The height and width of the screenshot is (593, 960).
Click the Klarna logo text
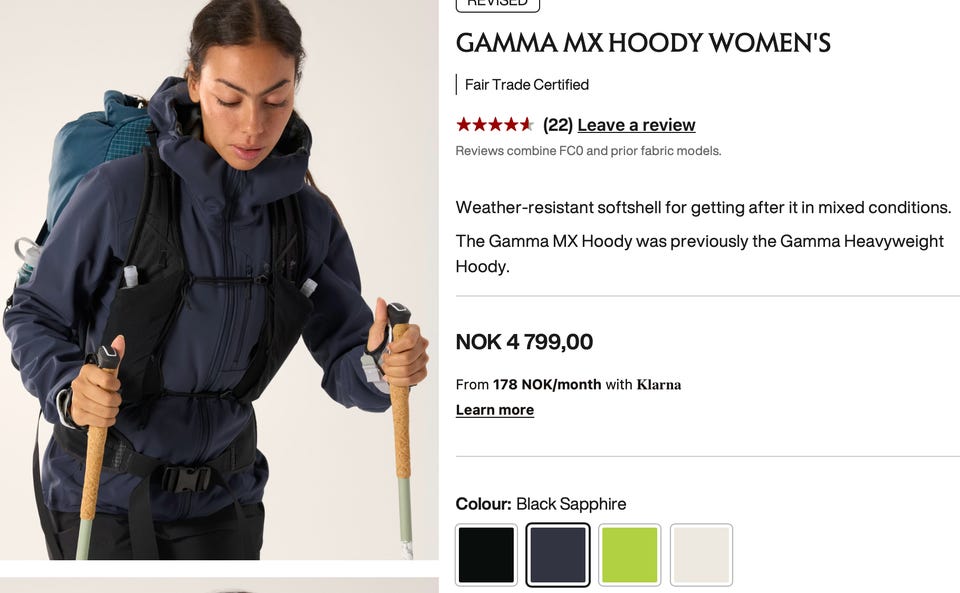(x=659, y=384)
